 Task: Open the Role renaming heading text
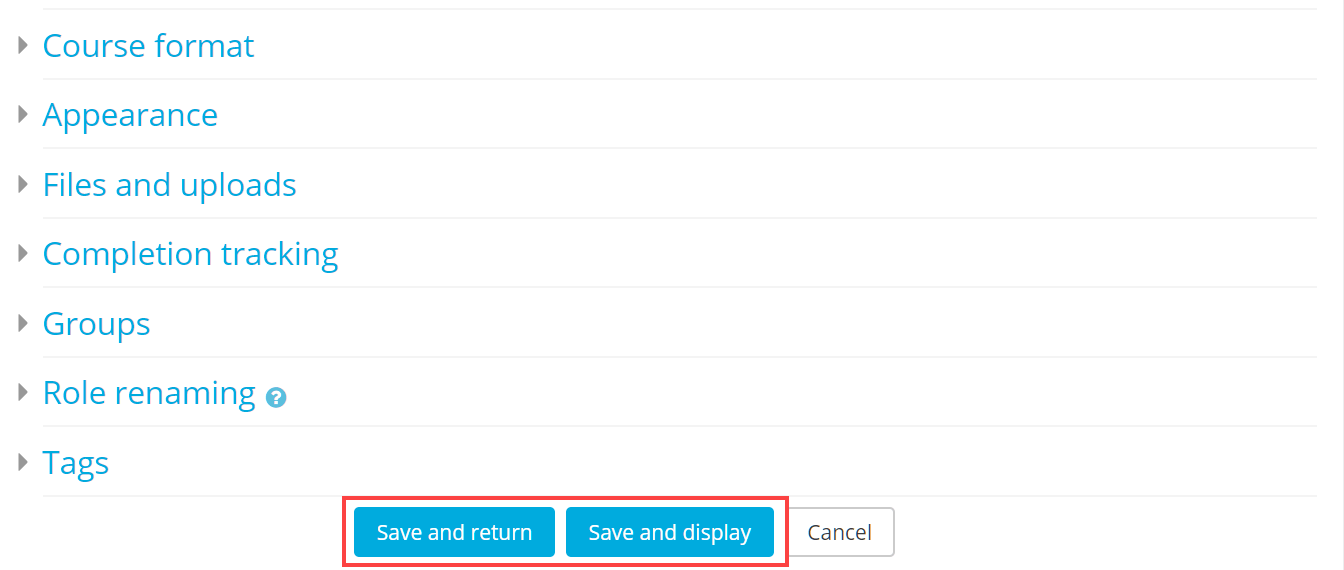coord(149,394)
